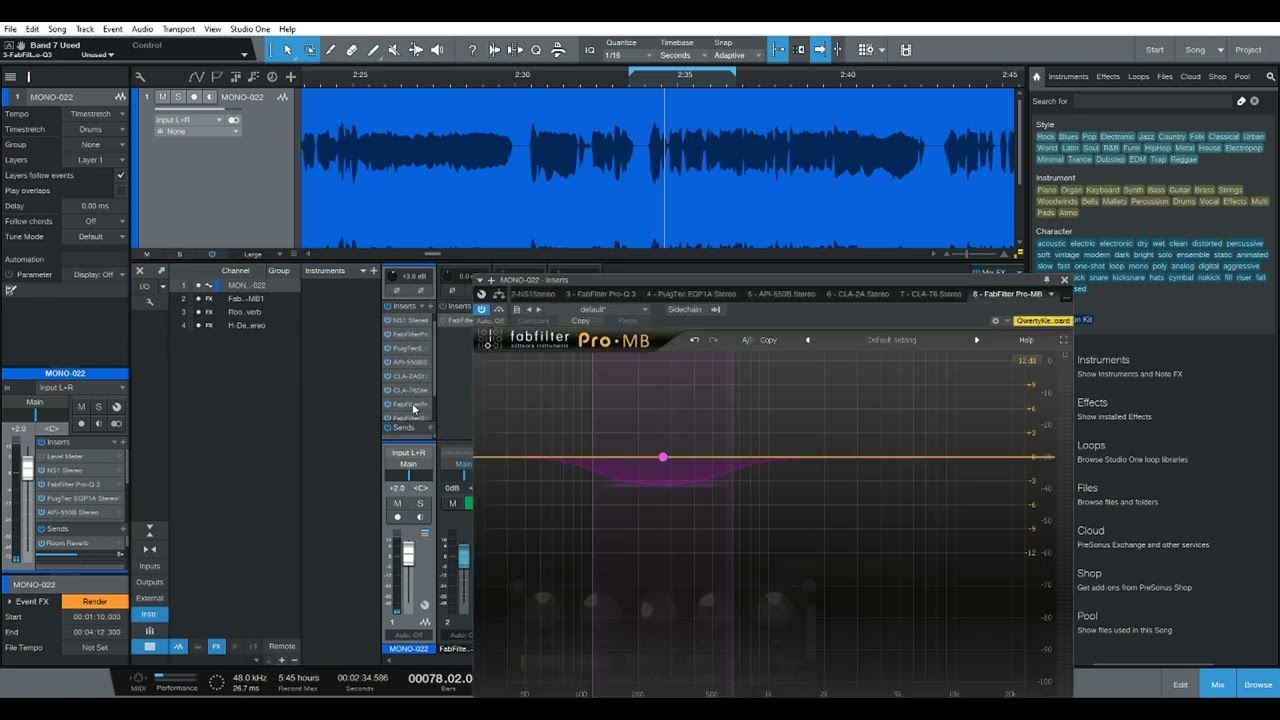Click the Remote button in the console
1280x720 pixels.
coord(282,646)
